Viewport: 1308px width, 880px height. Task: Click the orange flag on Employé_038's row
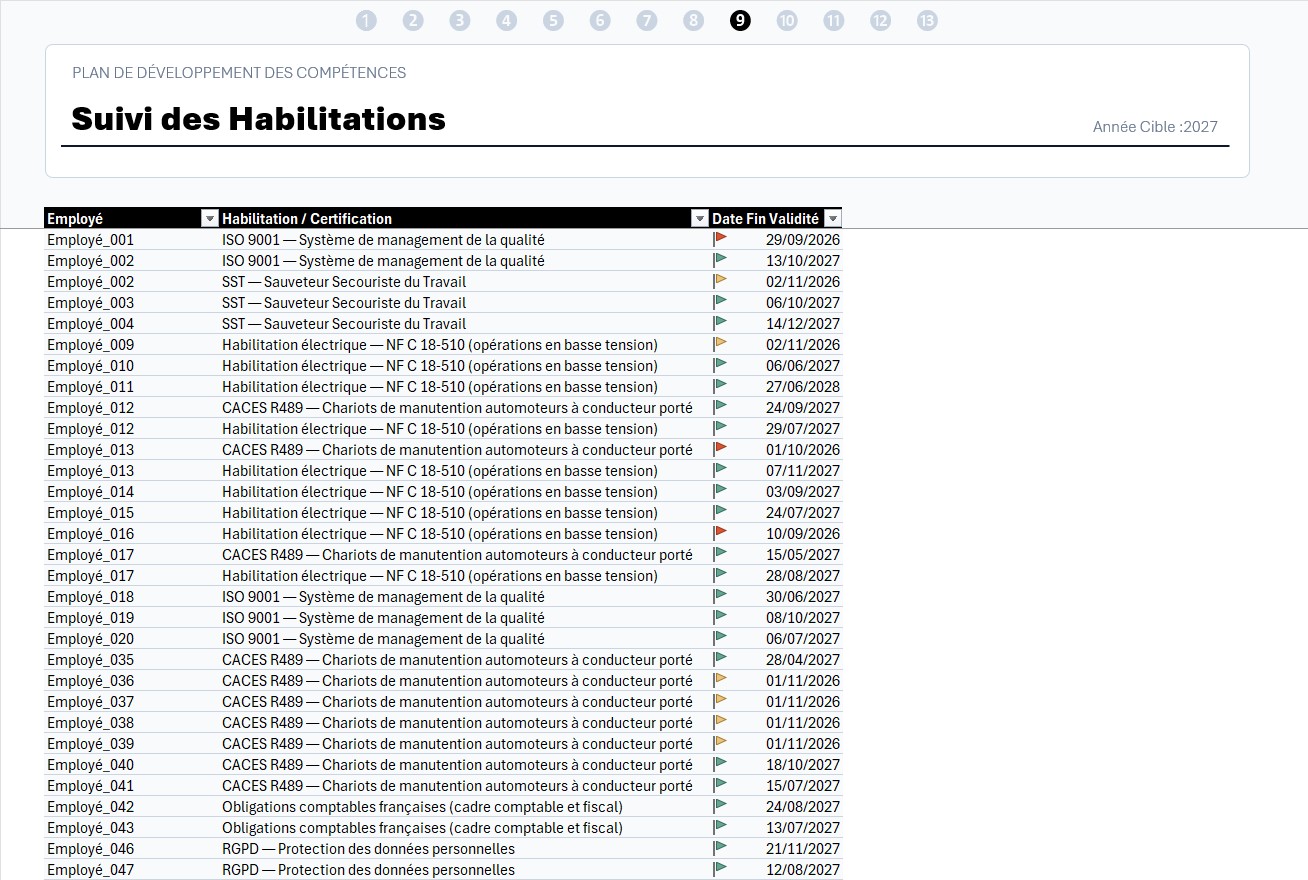(x=720, y=722)
